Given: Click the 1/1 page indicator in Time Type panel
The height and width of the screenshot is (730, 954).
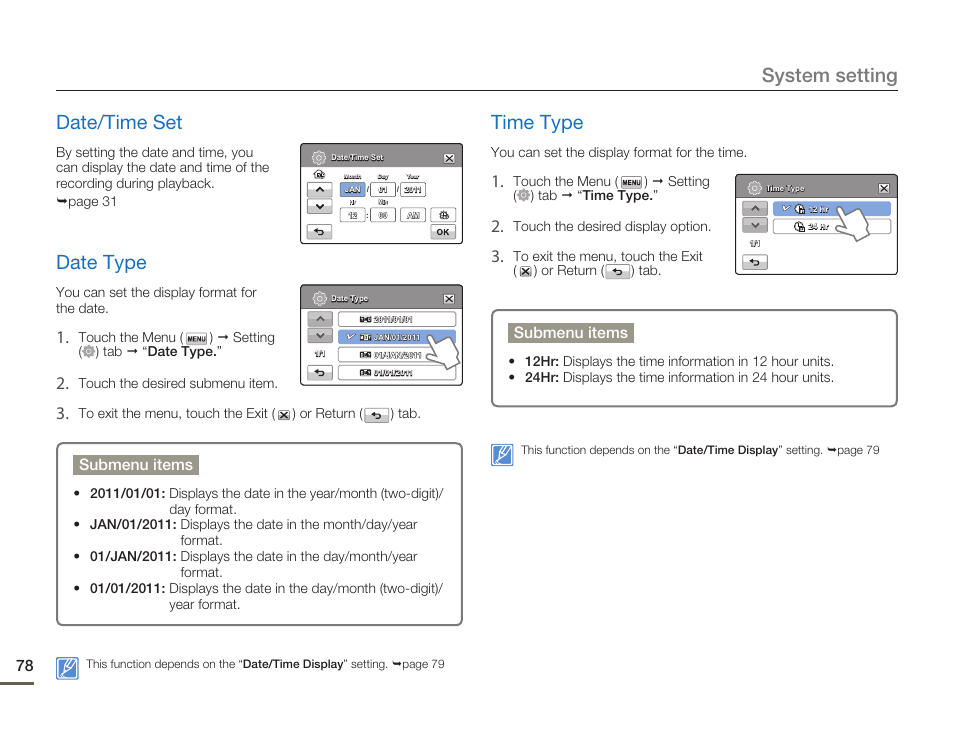Looking at the screenshot, I should pos(754,244).
